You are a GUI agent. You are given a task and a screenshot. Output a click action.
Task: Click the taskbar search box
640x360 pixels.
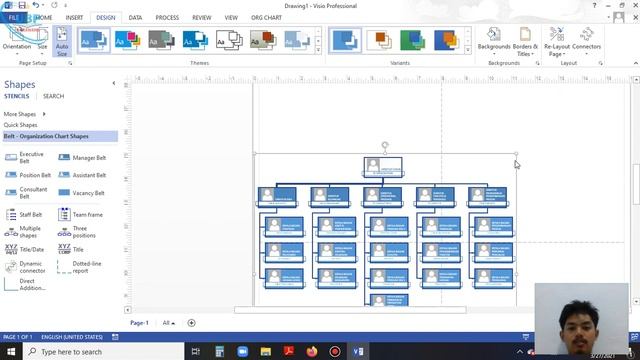pos(104,351)
